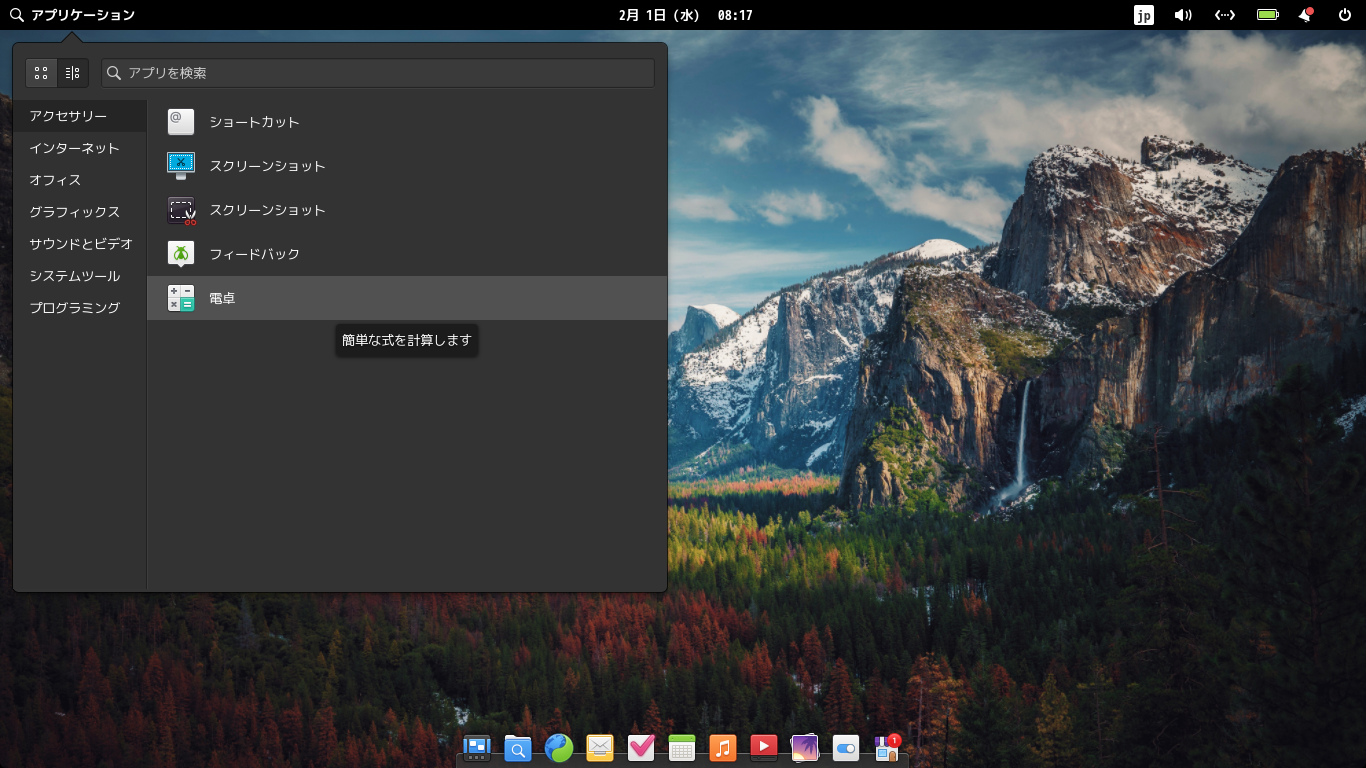Open Tasks checkmark app from the dock

pos(641,747)
